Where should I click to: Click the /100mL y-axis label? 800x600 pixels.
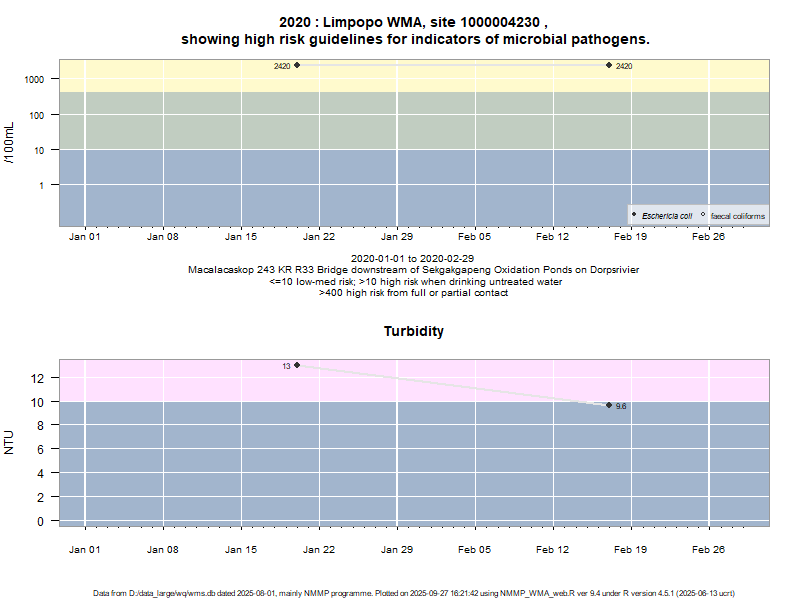coord(10,142)
